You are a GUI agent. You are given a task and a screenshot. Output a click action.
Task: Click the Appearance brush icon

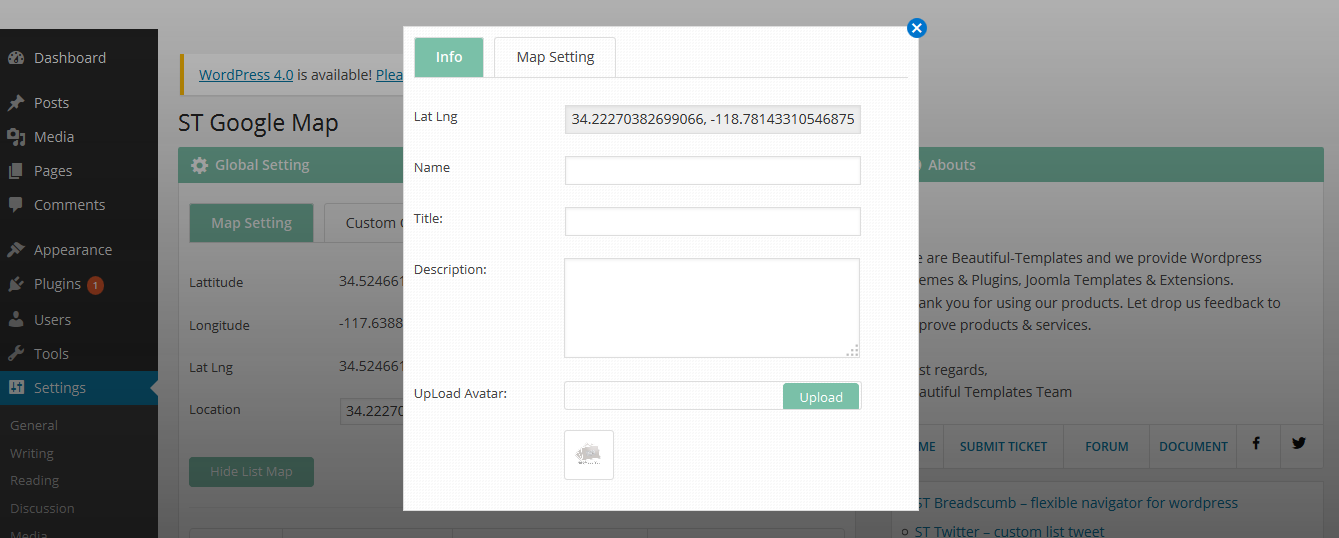[16, 250]
